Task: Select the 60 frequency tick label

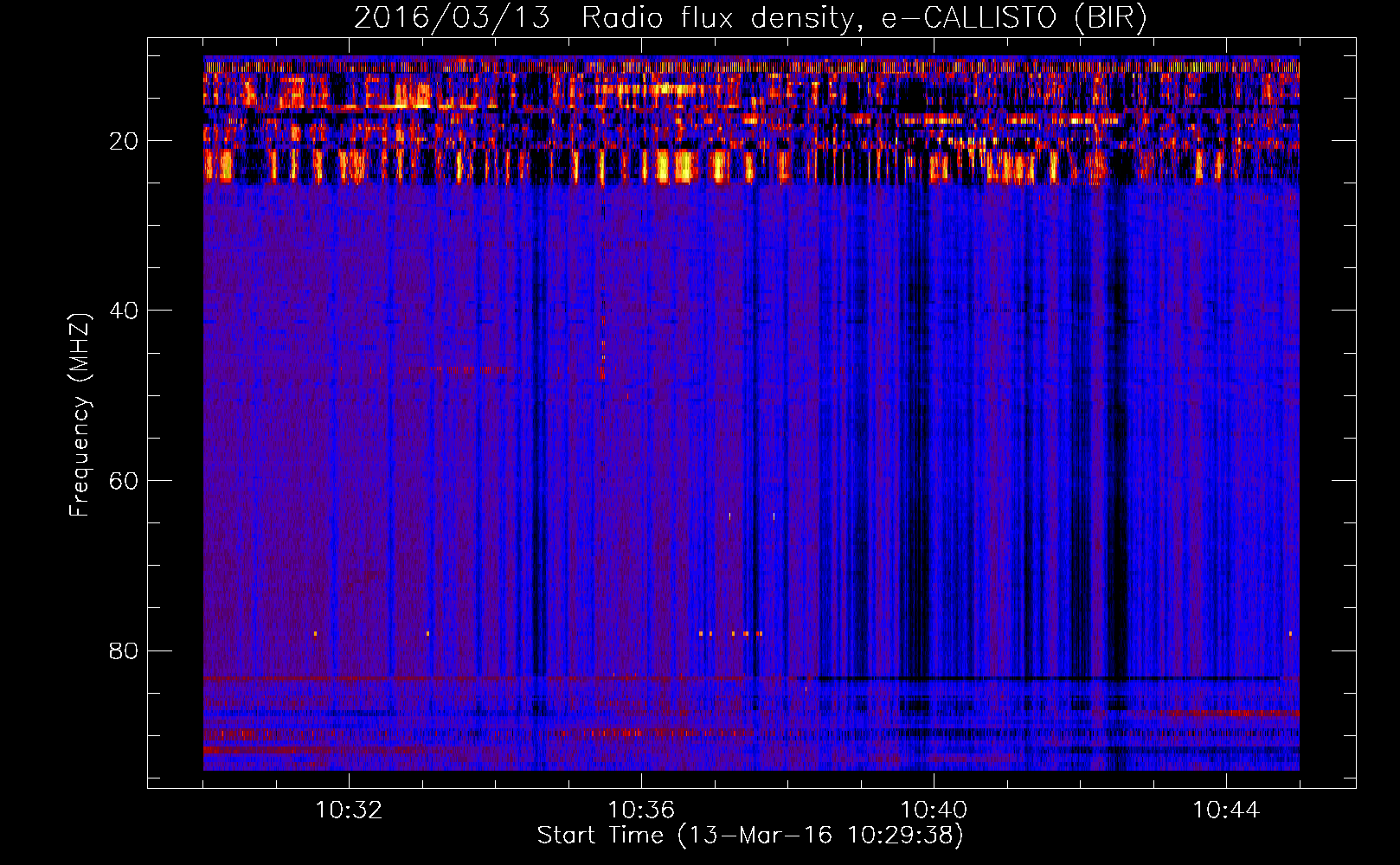Action: [124, 481]
